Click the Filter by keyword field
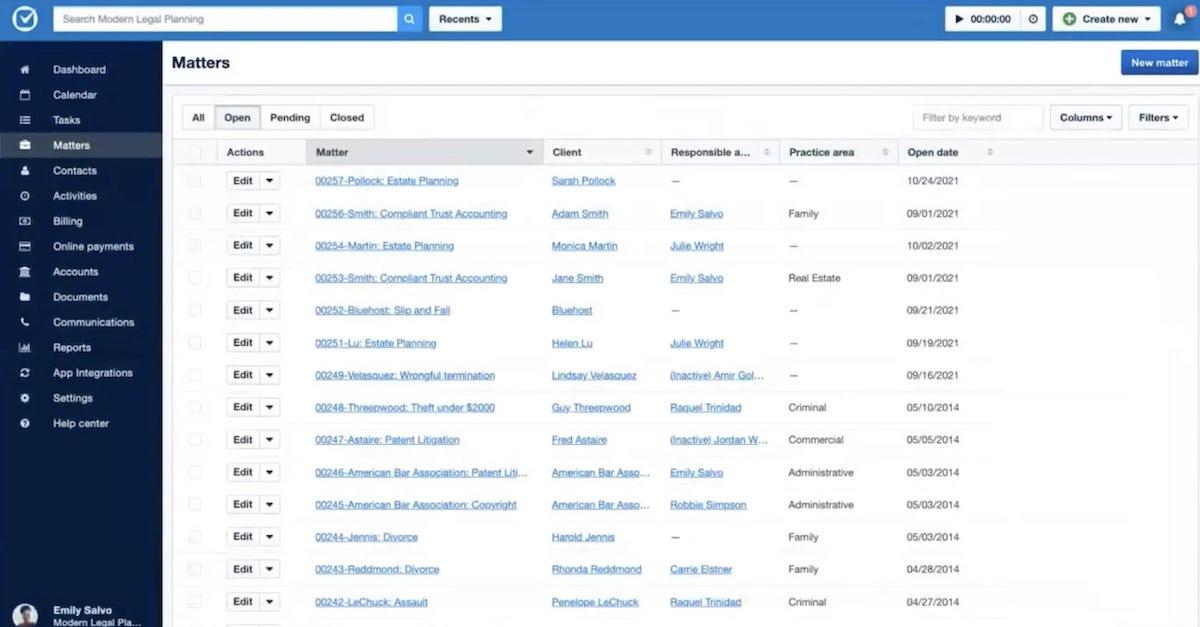Viewport: 1200px width, 627px height. click(x=977, y=118)
